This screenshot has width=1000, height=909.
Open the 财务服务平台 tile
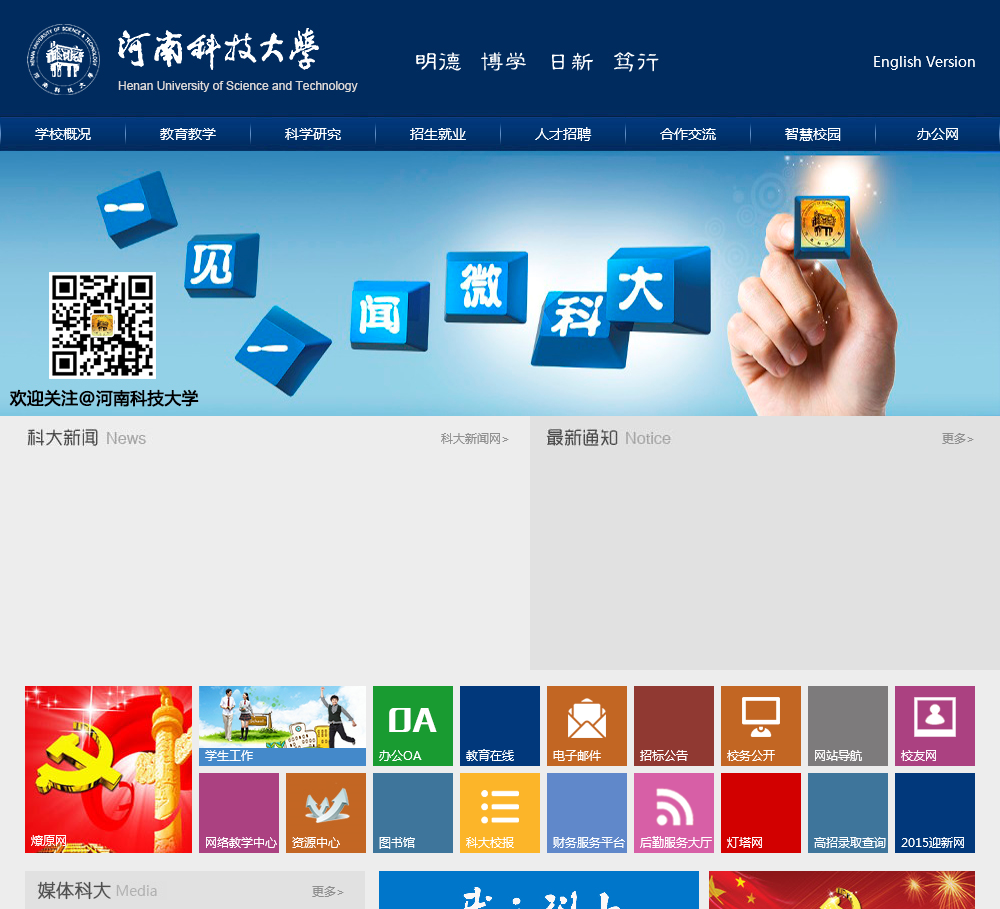click(587, 813)
